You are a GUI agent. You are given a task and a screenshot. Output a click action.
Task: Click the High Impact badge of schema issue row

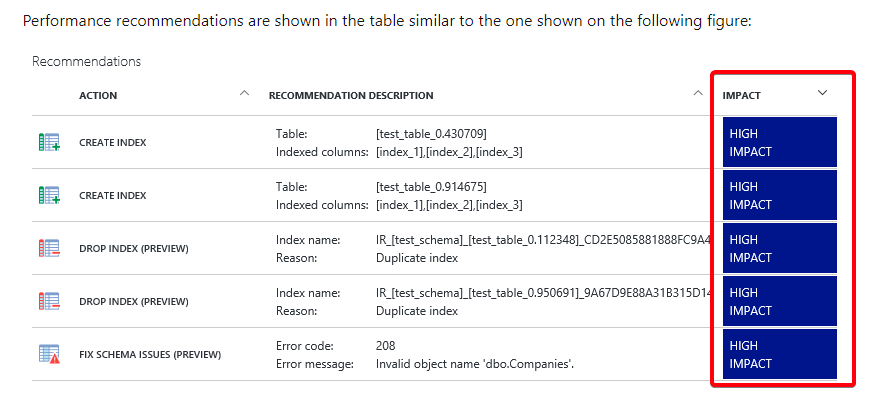pyautogui.click(x=780, y=354)
